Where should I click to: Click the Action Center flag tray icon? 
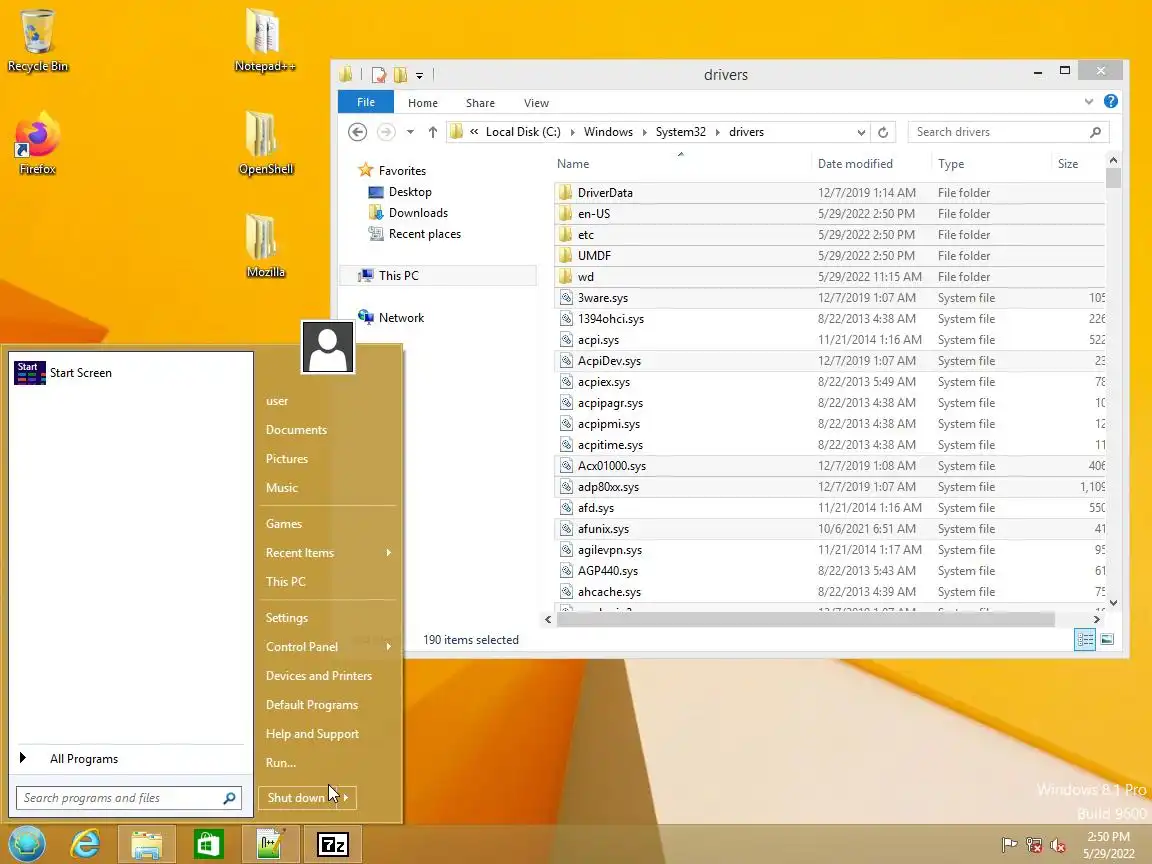(1009, 845)
